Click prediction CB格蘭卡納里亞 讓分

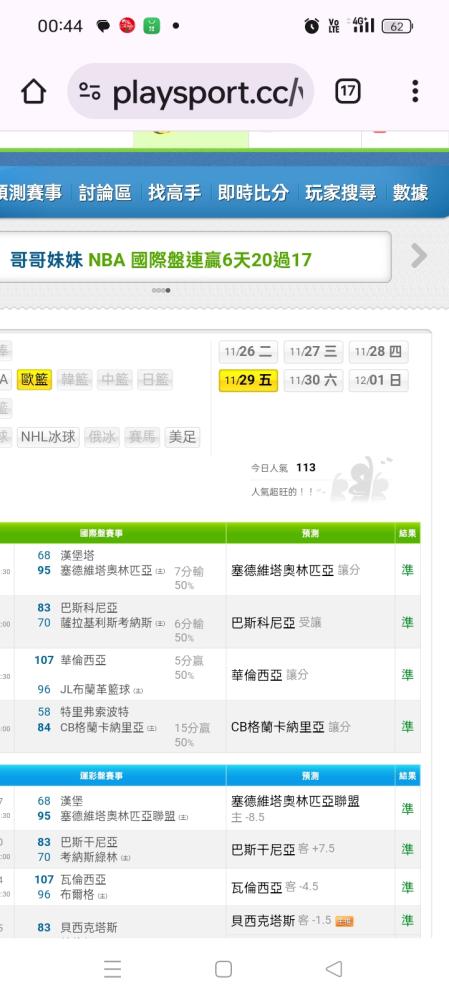pos(290,727)
